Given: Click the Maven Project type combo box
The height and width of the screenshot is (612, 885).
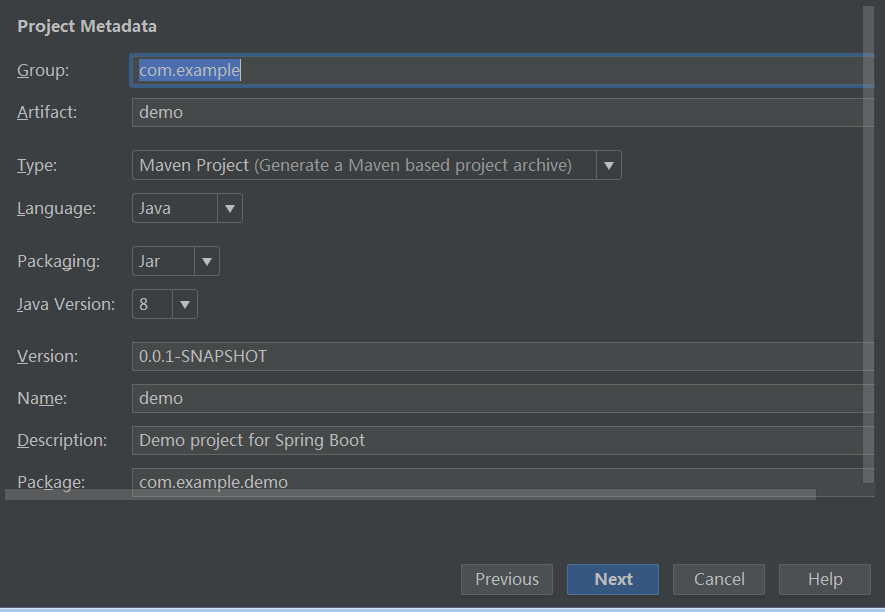Looking at the screenshot, I should [x=376, y=165].
